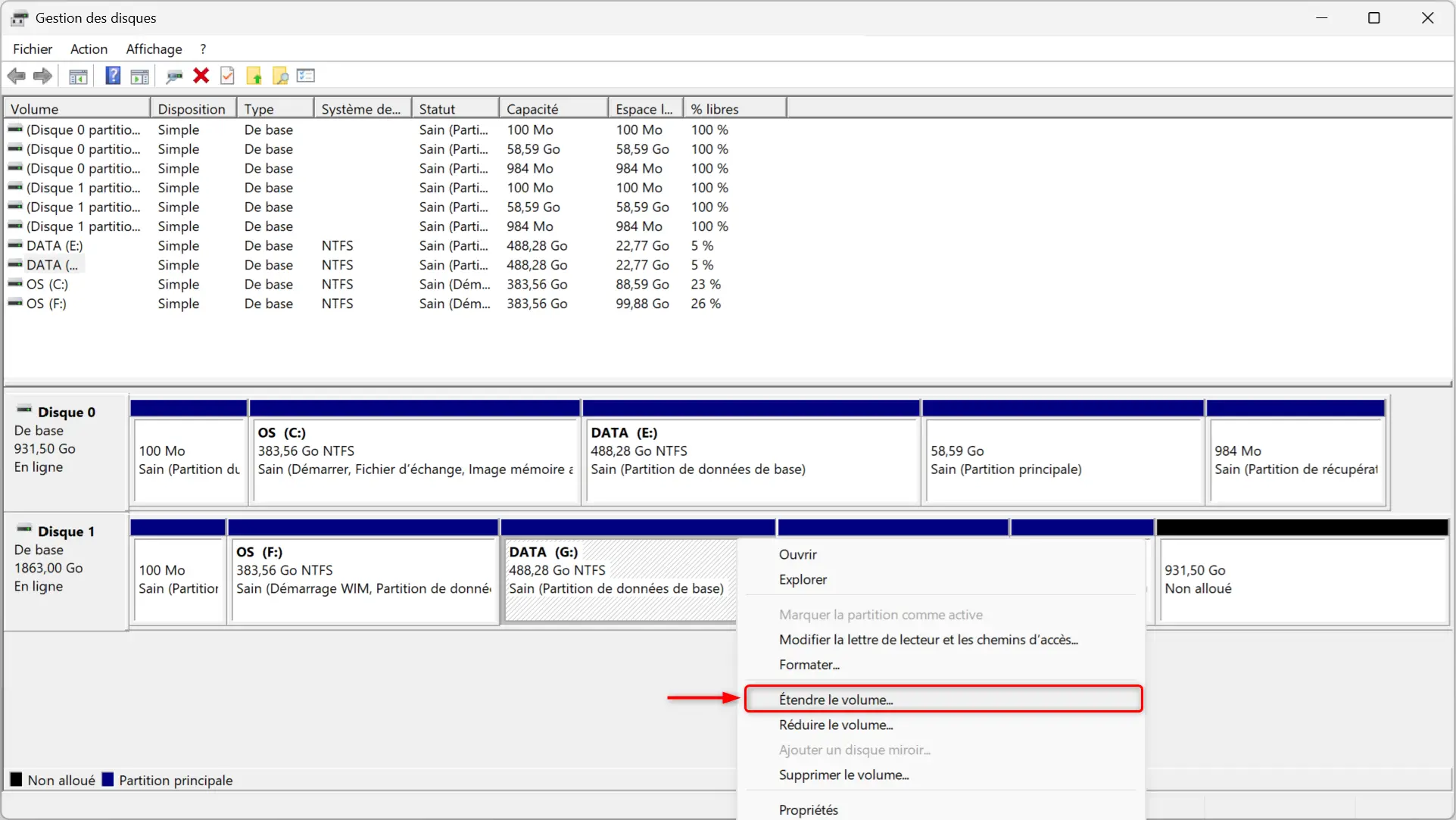The height and width of the screenshot is (820, 1456).
Task: Click the drive icon of OS (F:) row
Action: coord(15,303)
